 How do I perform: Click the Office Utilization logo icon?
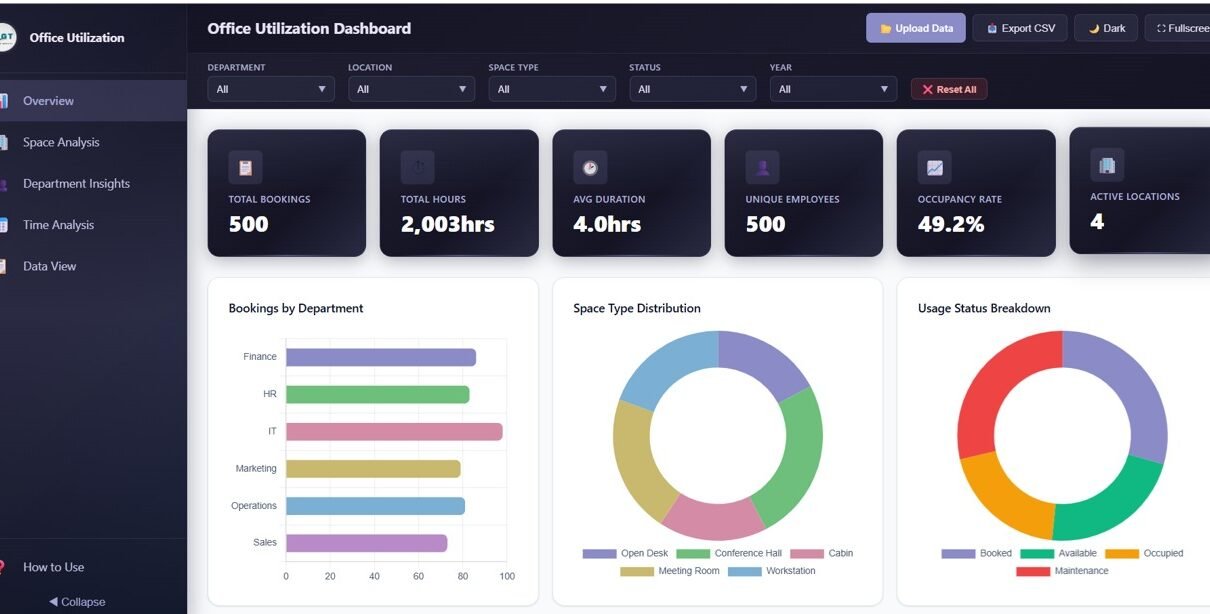6,38
